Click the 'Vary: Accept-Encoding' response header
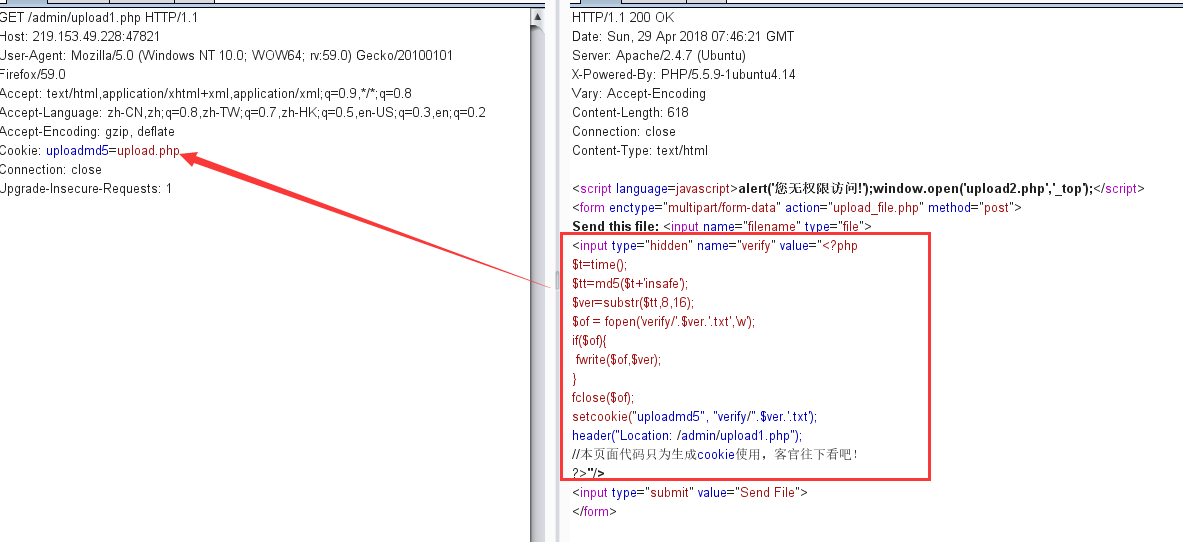This screenshot has width=1183, height=542. point(639,94)
